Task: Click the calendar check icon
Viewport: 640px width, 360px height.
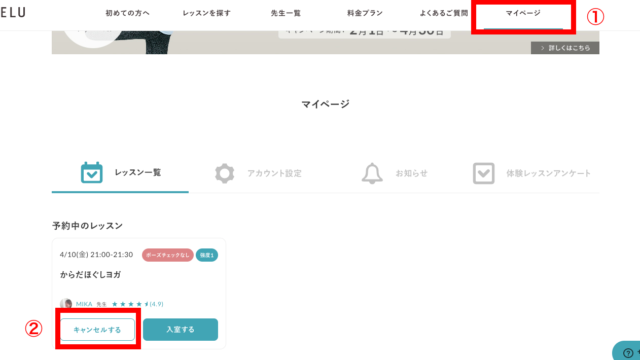Action: click(91, 173)
